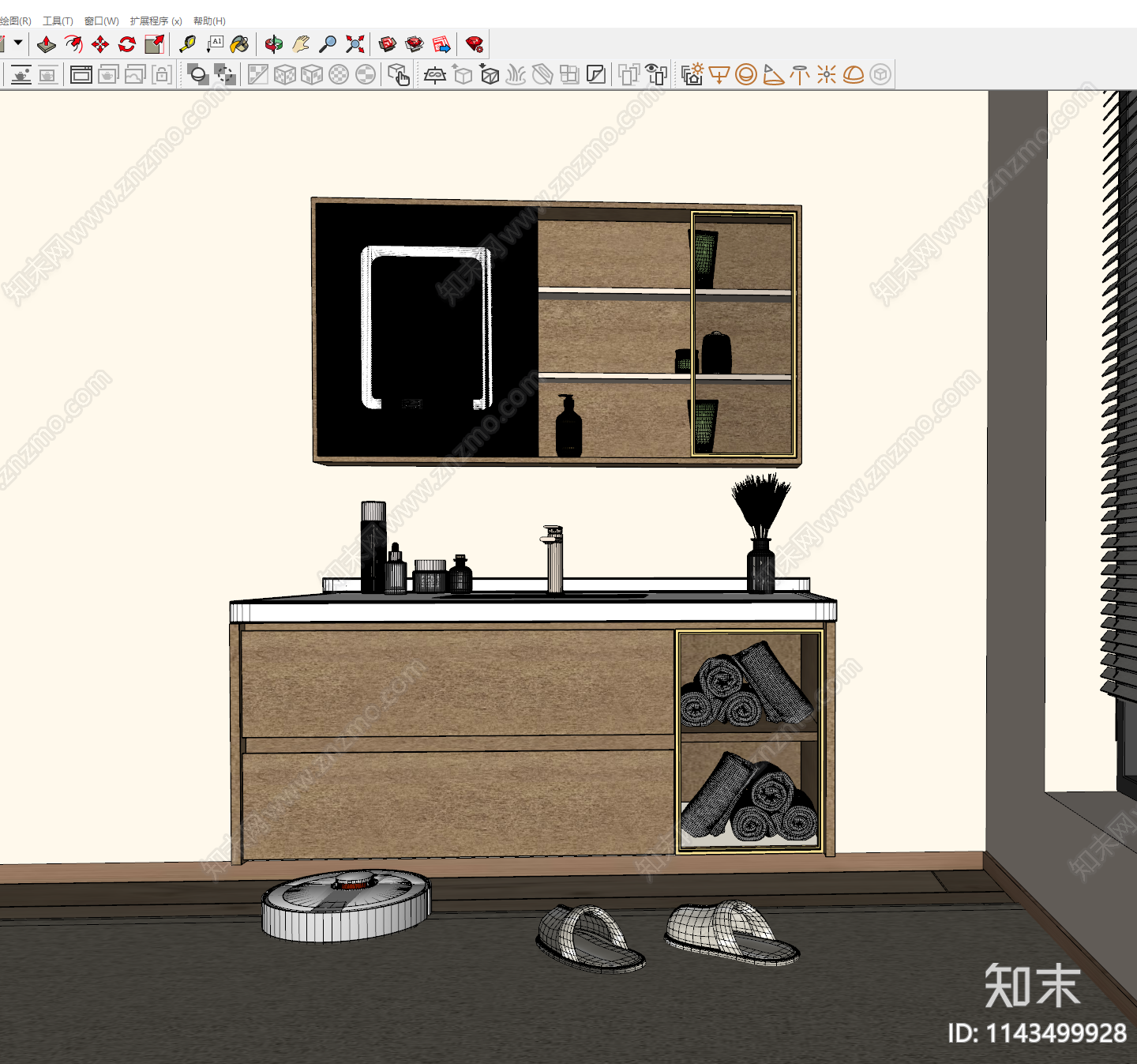The width and height of the screenshot is (1137, 1064).
Task: Select the Rotate tool
Action: pyautogui.click(x=127, y=44)
